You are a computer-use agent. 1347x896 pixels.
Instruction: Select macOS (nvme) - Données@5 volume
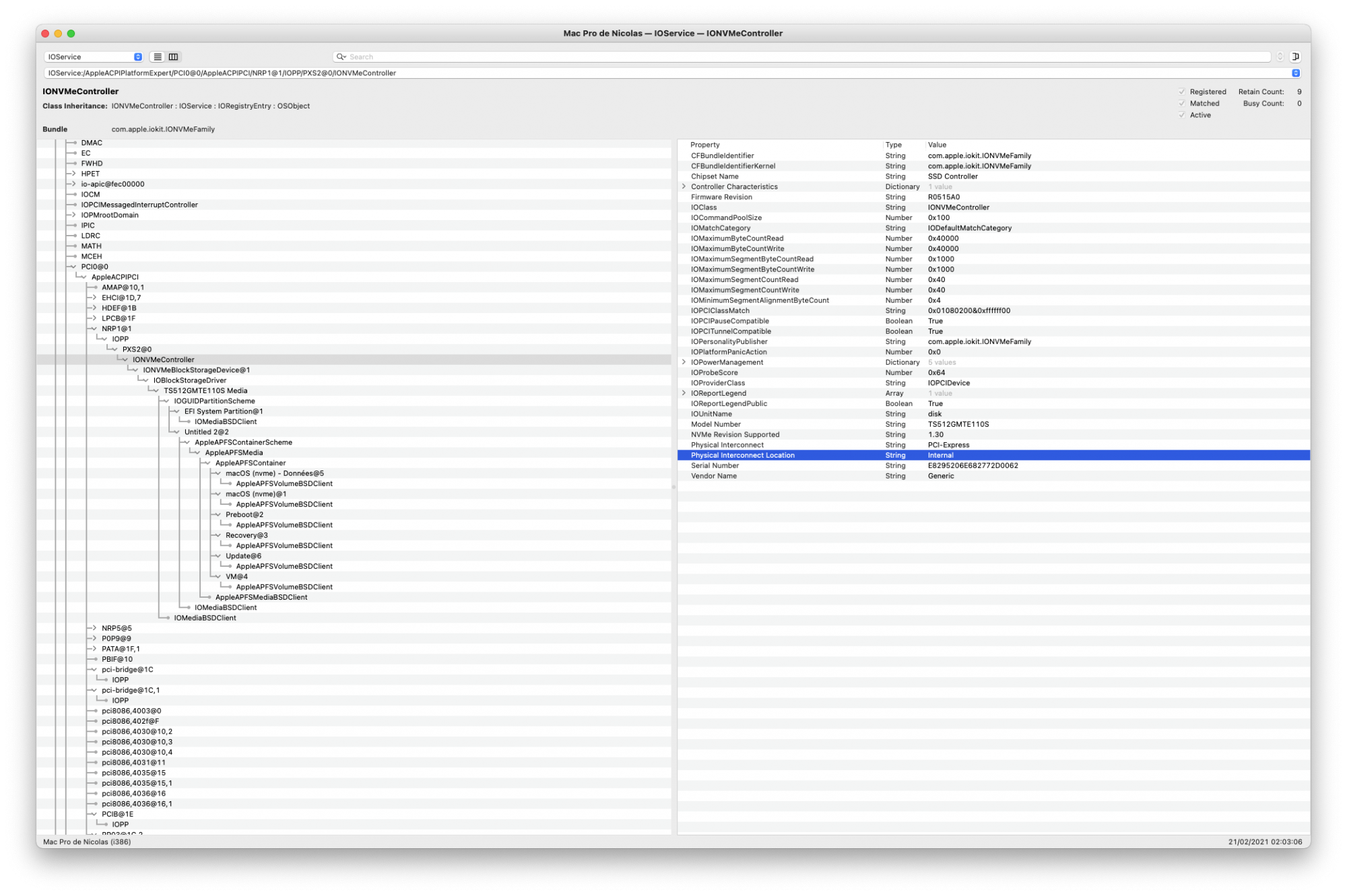coord(274,473)
